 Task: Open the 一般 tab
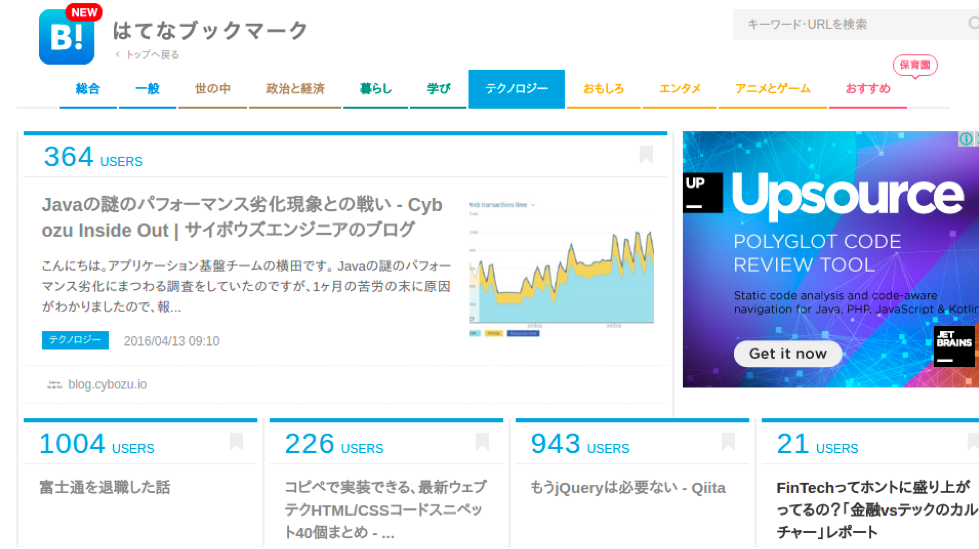[x=147, y=89]
